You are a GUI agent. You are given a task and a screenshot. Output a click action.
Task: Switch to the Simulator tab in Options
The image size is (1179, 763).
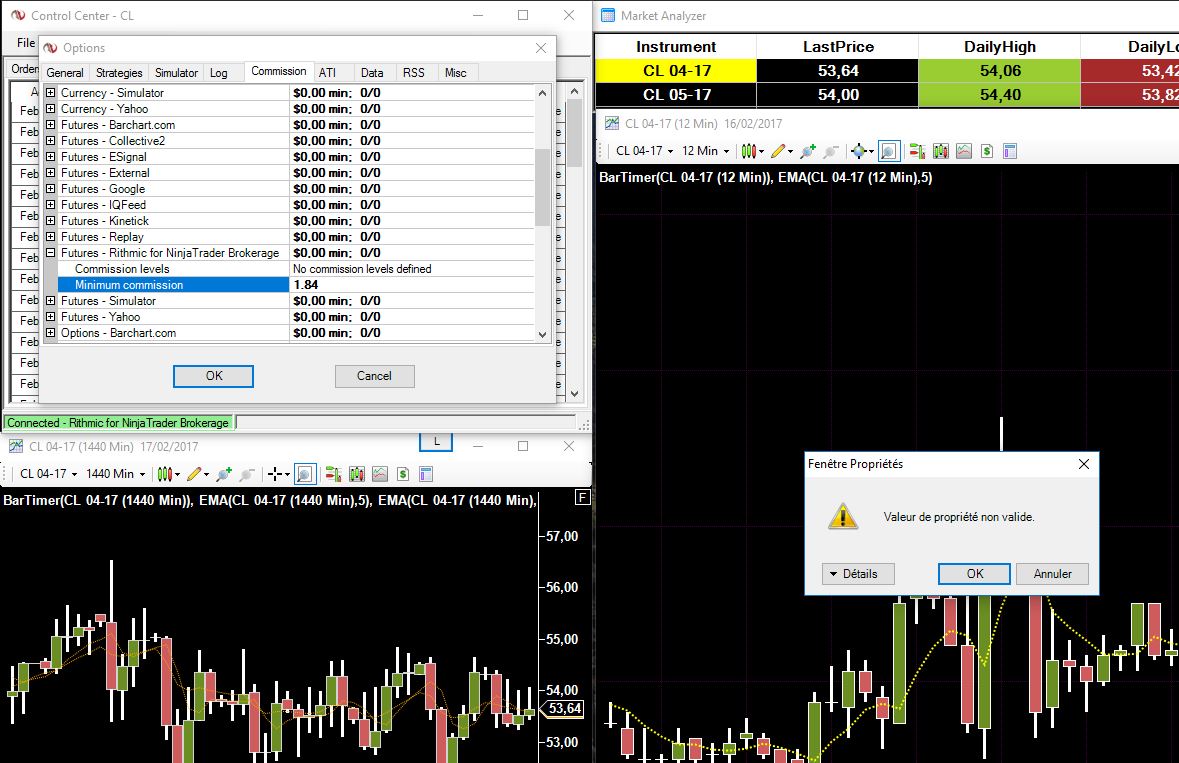coord(176,73)
